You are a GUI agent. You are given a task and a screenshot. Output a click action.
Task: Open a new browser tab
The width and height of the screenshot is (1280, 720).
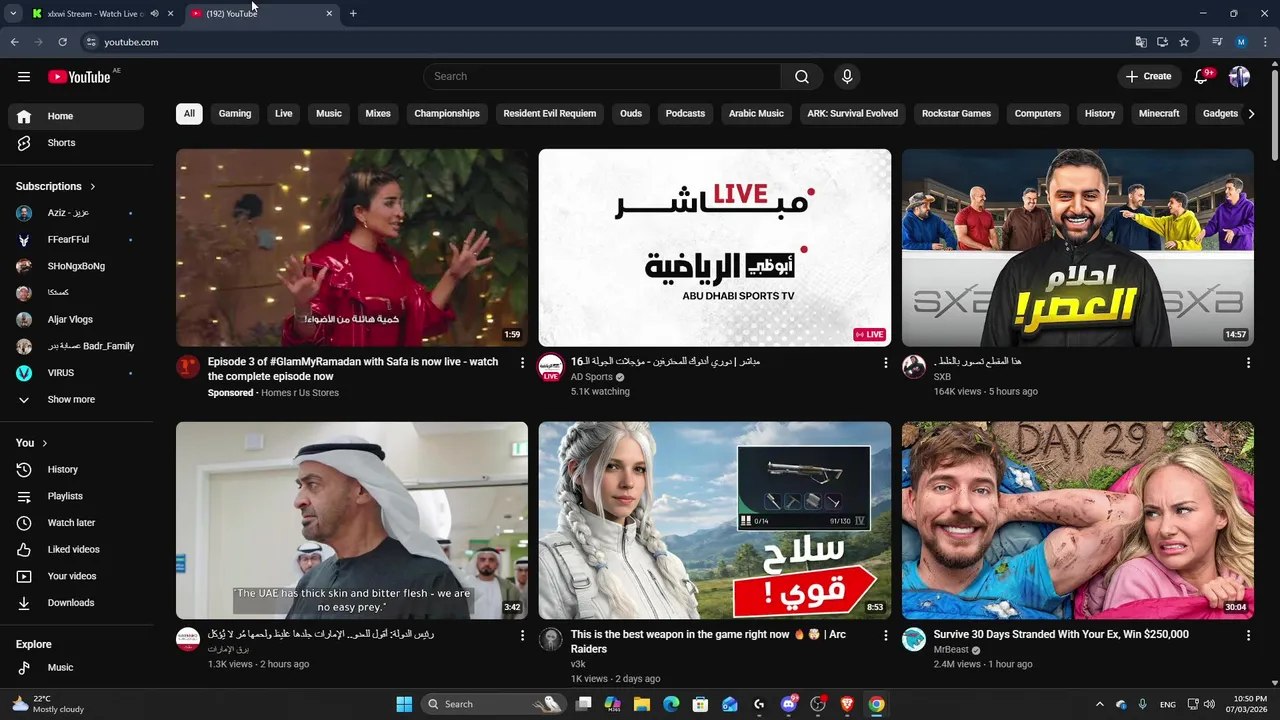[353, 14]
